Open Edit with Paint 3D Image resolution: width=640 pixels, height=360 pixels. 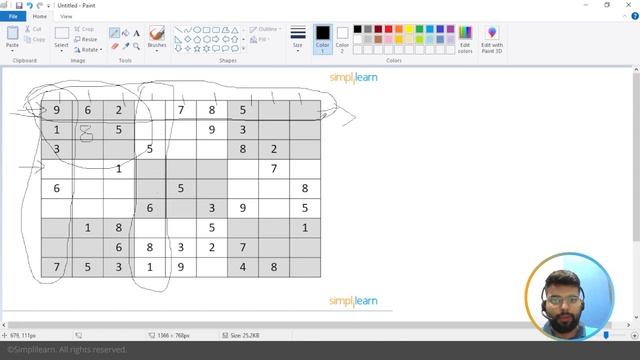pos(492,40)
